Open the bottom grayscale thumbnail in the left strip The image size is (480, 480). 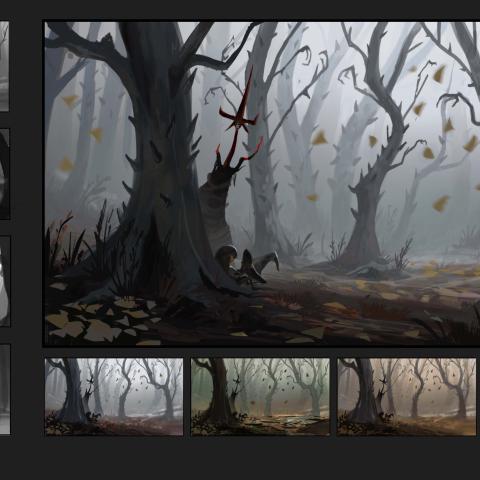[x=5, y=389]
